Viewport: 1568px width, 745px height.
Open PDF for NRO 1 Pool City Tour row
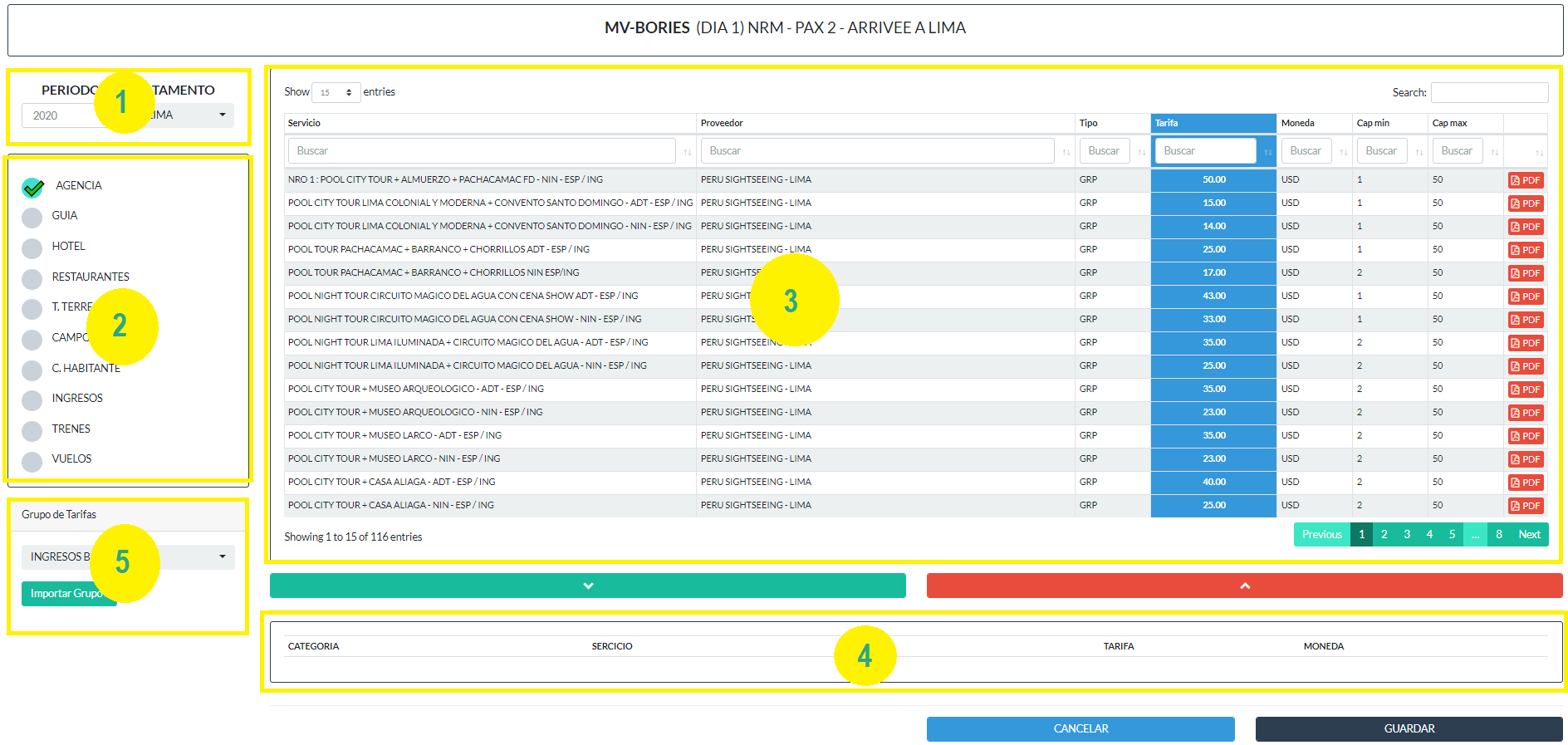click(x=1526, y=180)
